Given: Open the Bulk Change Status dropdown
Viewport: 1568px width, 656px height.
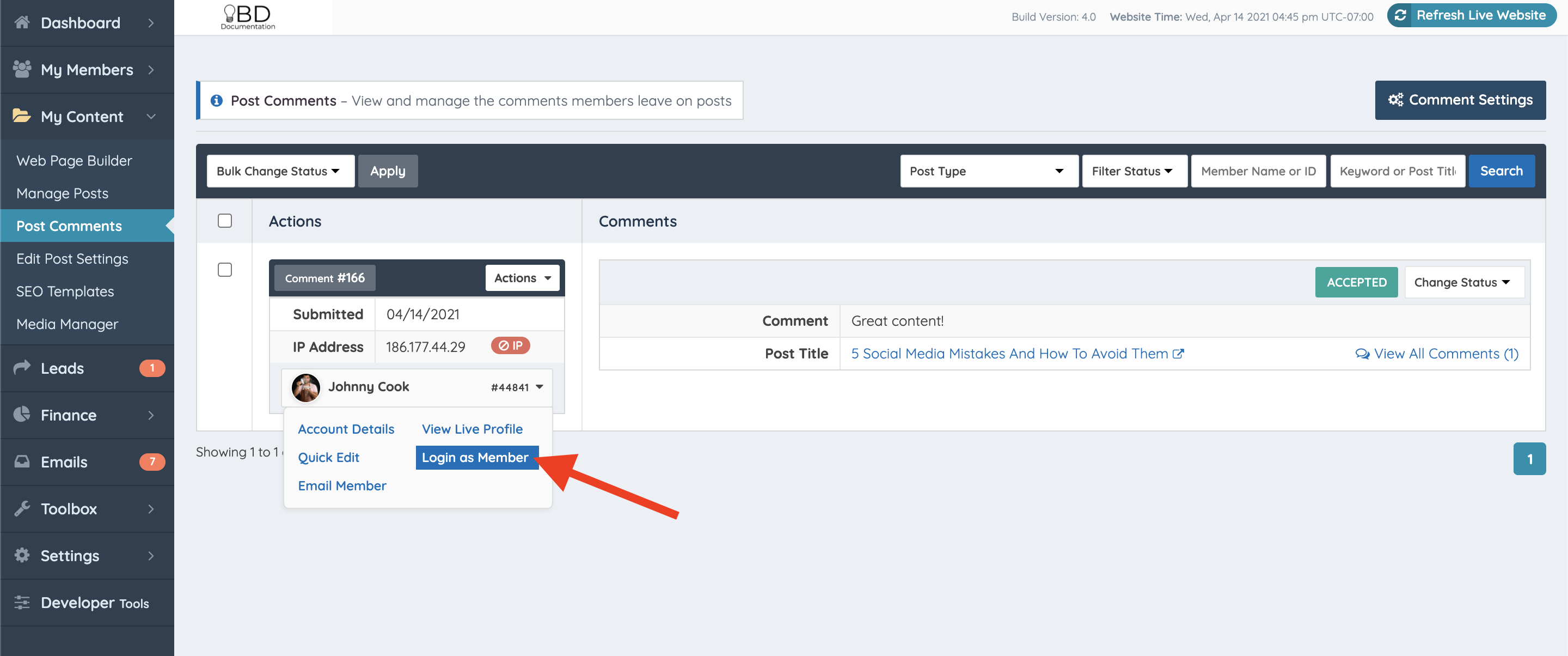Looking at the screenshot, I should pos(280,171).
